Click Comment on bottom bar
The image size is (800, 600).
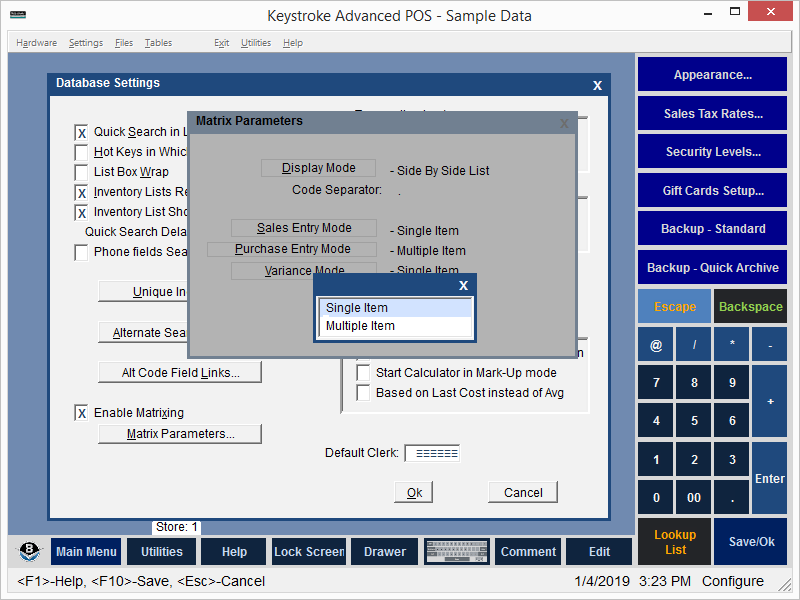click(528, 552)
